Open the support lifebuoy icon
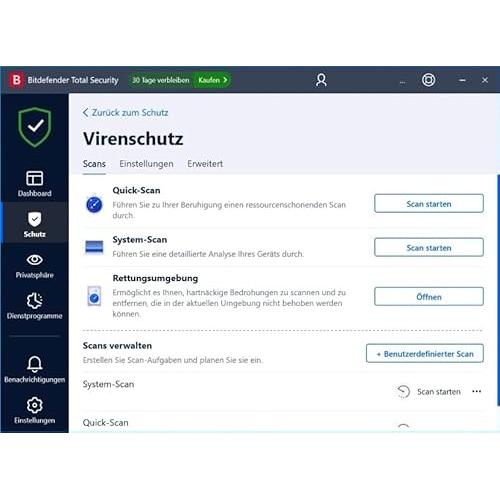The width and height of the screenshot is (500, 500). click(428, 80)
